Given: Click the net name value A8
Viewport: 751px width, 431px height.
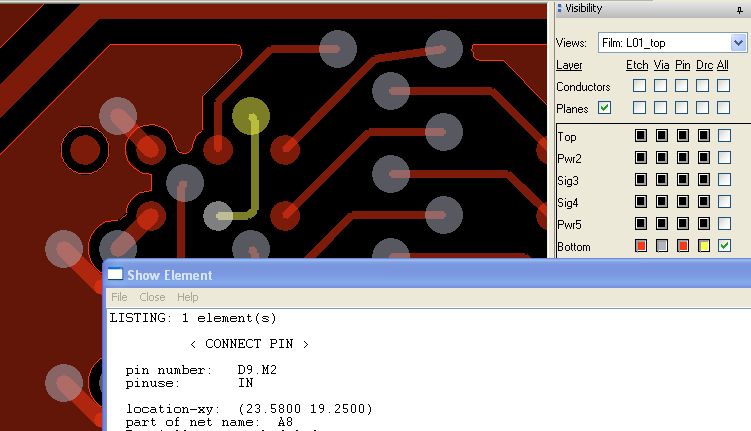Looking at the screenshot, I should click(x=285, y=422).
